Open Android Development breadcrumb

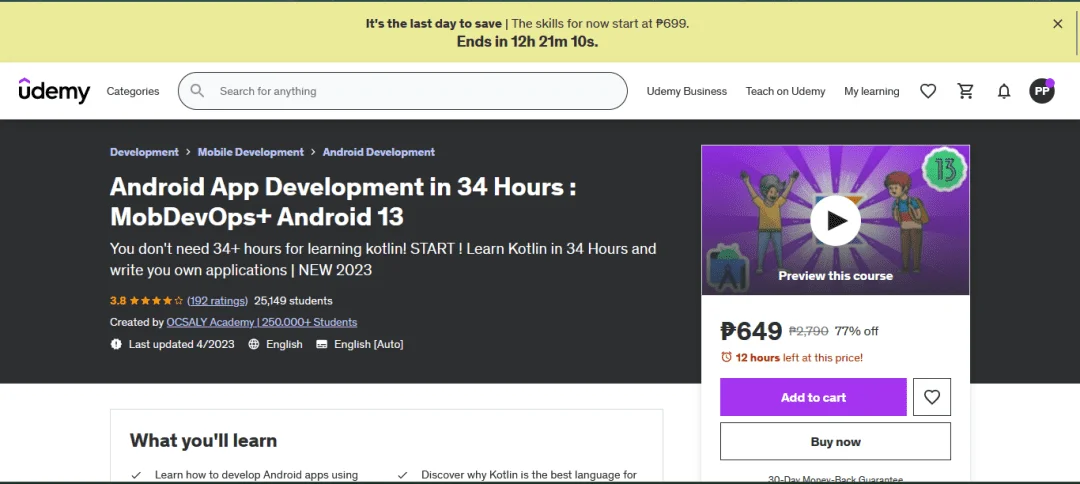click(x=379, y=152)
